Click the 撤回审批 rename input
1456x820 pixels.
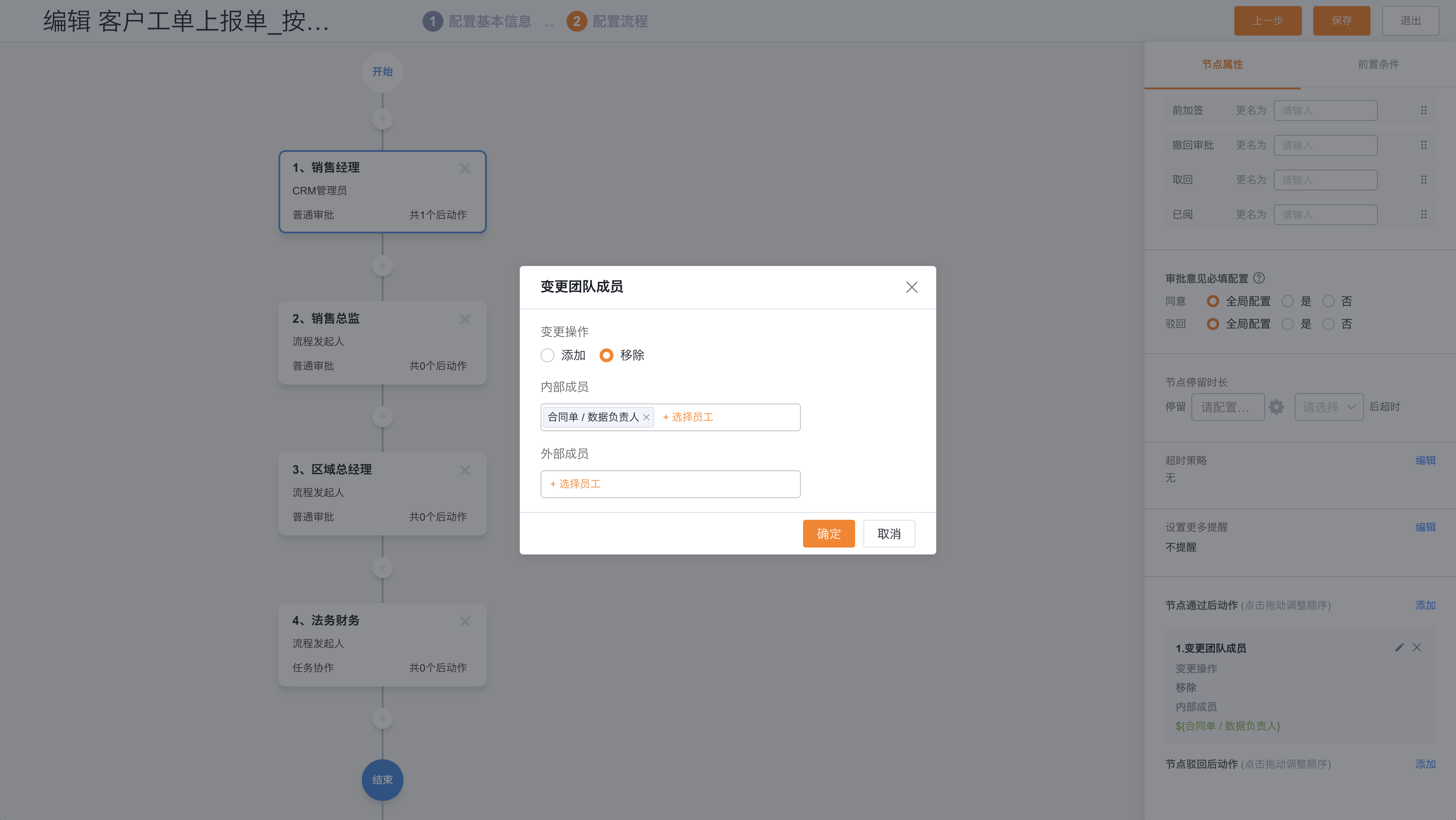pos(1325,145)
